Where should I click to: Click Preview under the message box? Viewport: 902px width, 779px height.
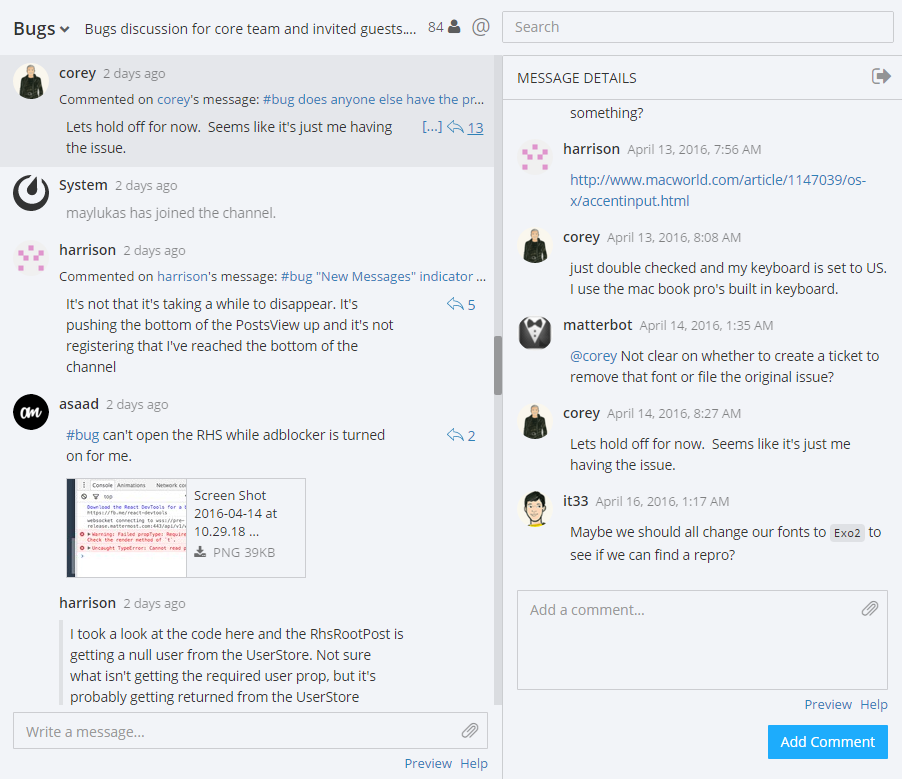[428, 763]
